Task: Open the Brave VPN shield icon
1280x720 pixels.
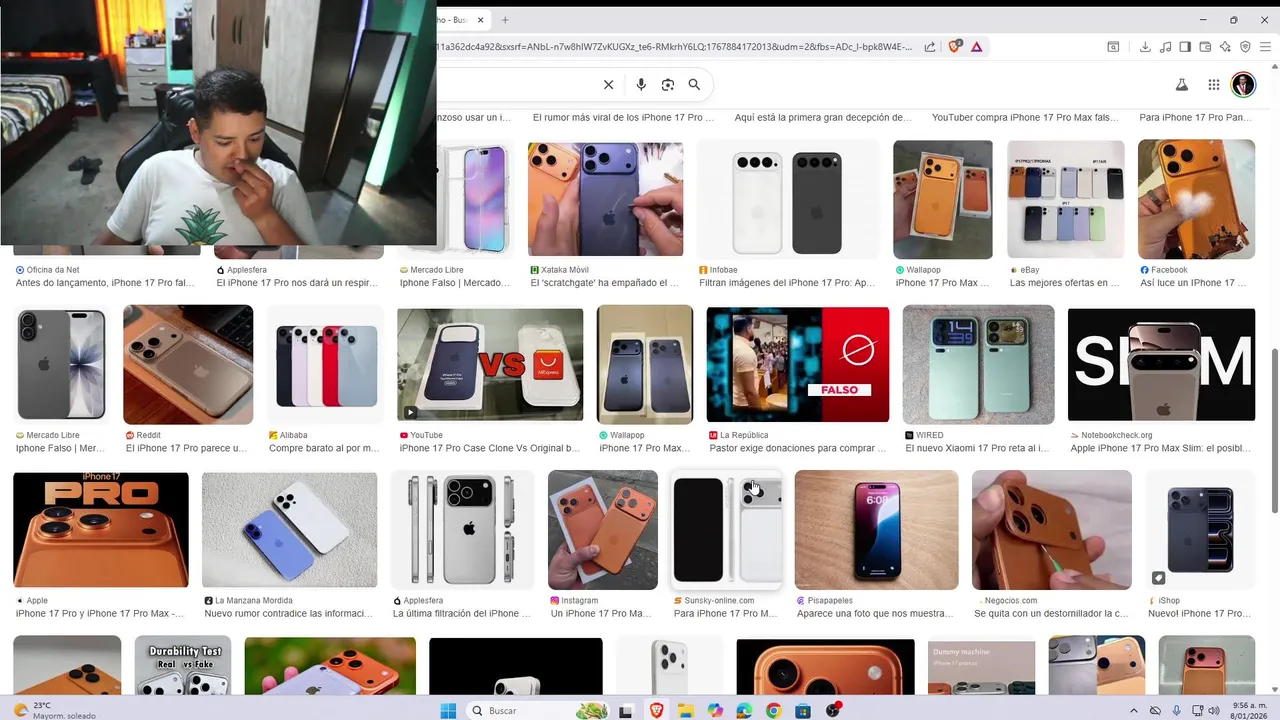Action: click(1245, 47)
